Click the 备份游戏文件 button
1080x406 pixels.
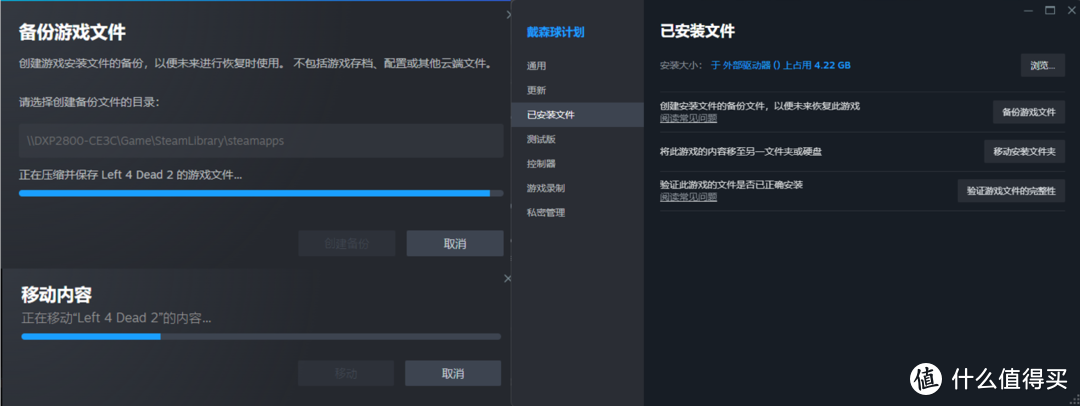tap(1028, 112)
